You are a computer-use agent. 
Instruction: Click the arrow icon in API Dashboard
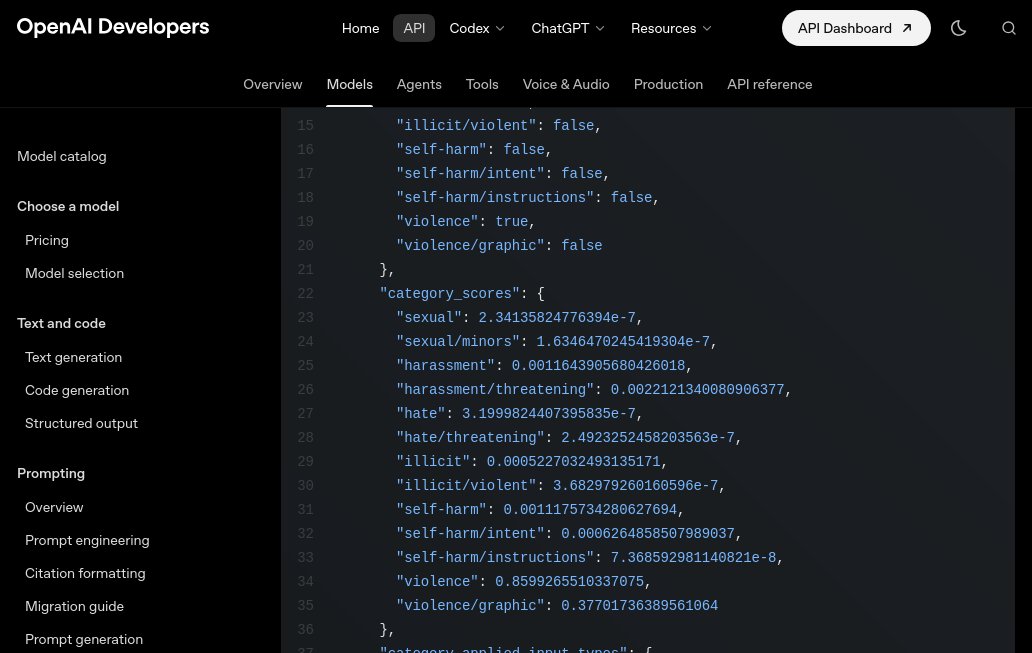907,28
